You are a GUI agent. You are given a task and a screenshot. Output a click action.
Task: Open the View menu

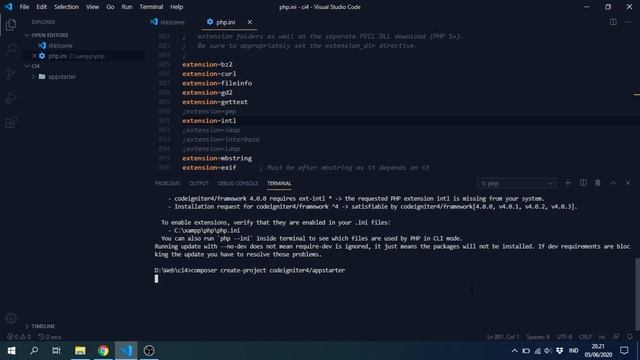point(92,7)
